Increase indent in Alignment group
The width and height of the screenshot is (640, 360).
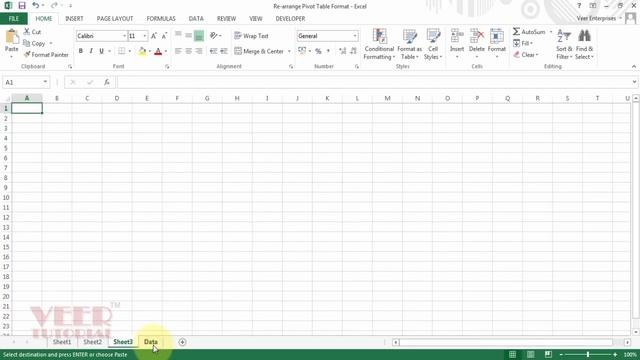[224, 51]
